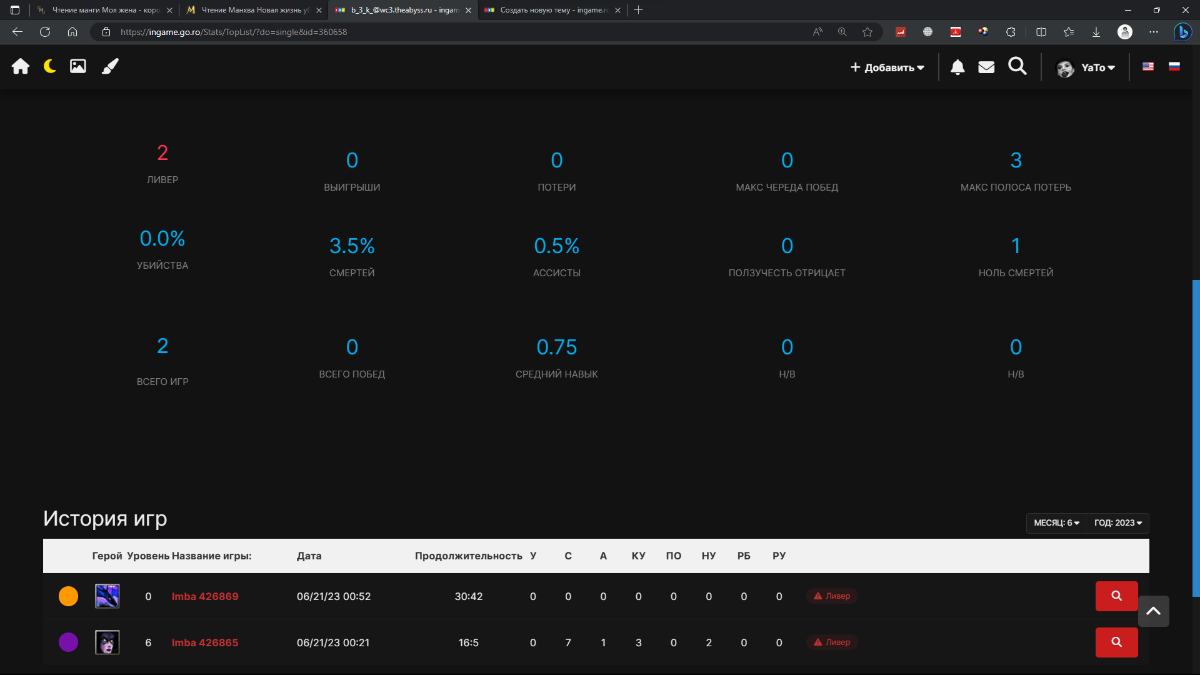Click red search button for Imba 426865

(1116, 642)
